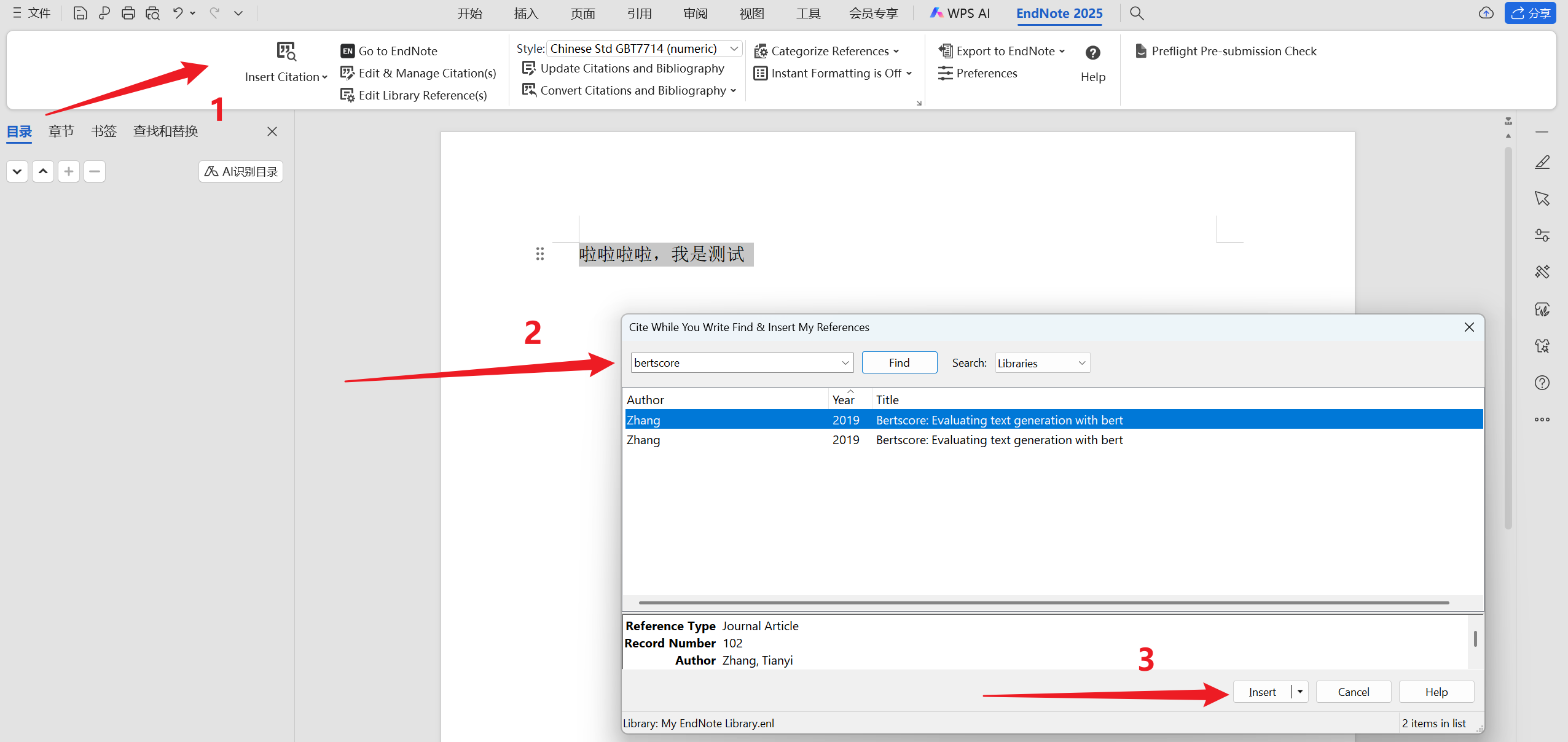Click the print icon in the top toolbar

point(128,13)
